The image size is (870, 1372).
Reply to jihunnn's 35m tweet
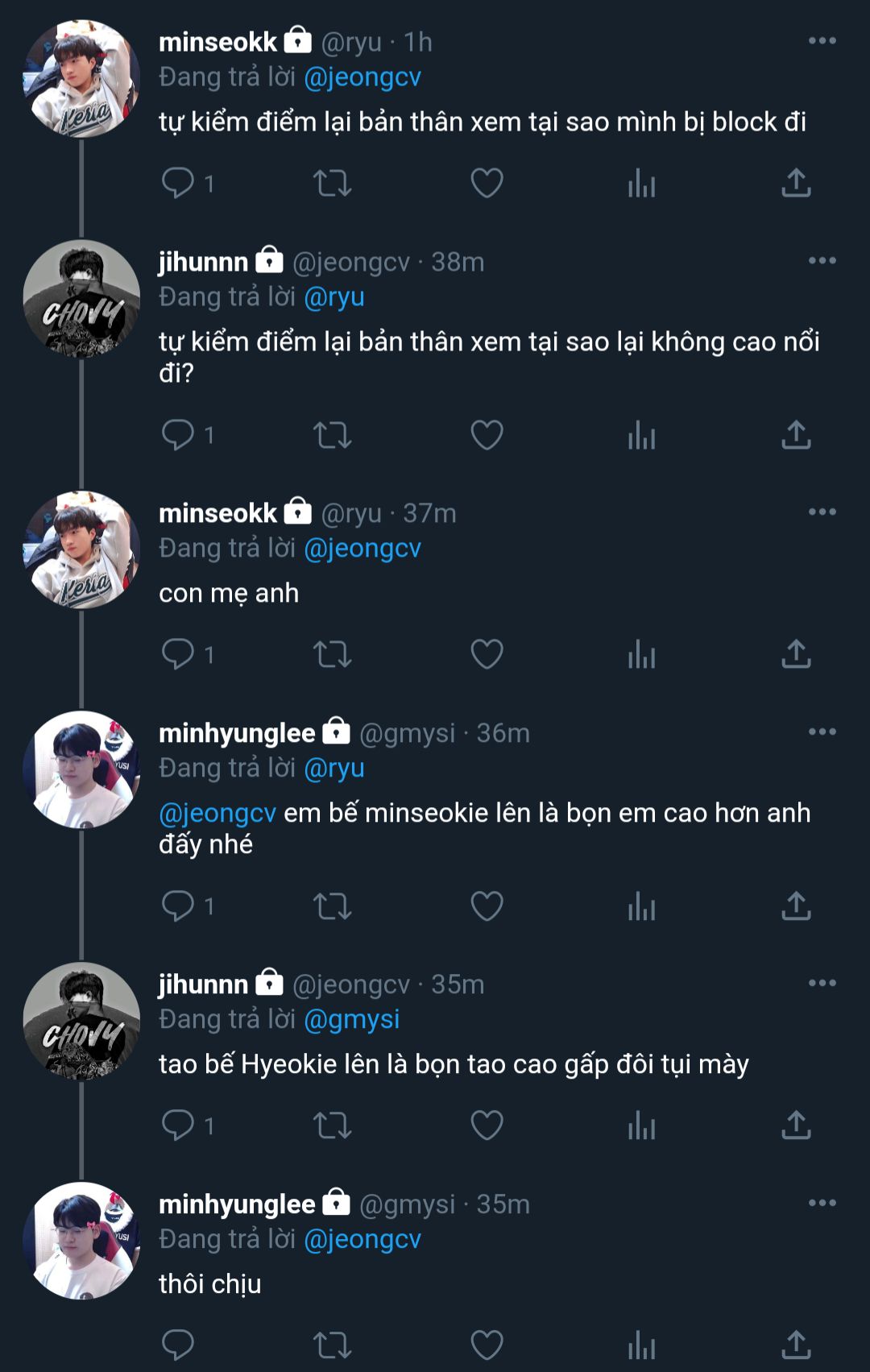click(x=178, y=1125)
